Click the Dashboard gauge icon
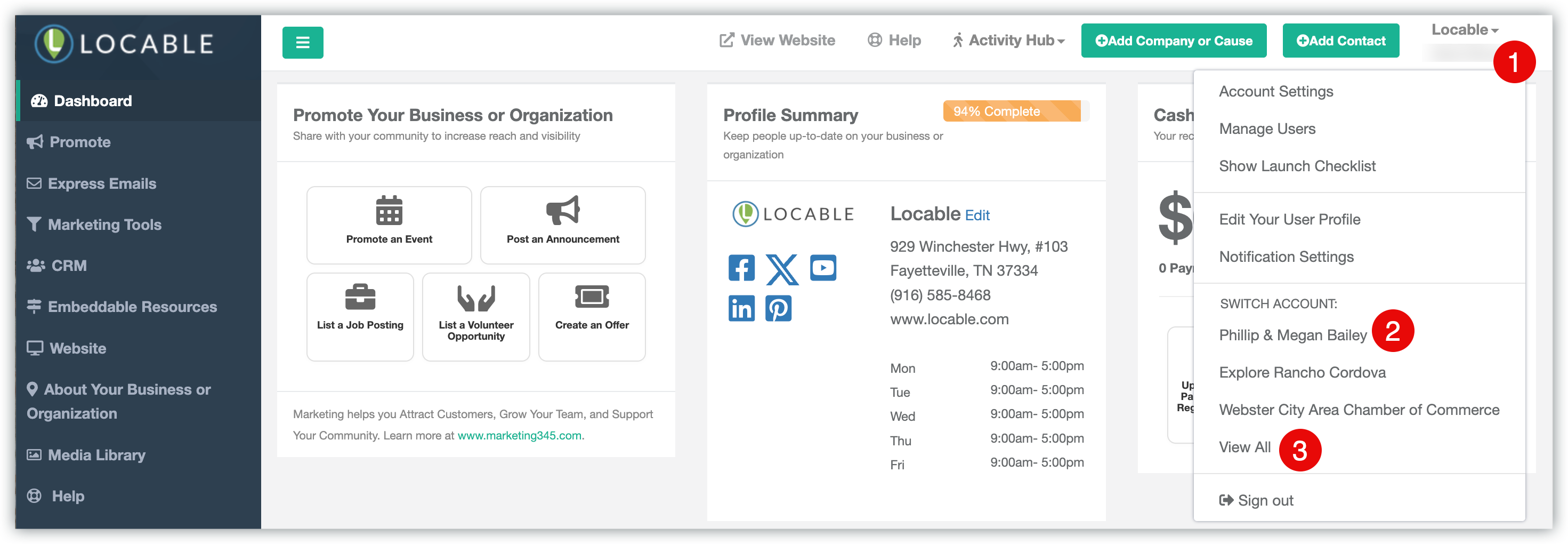This screenshot has width=1568, height=544. 39,100
